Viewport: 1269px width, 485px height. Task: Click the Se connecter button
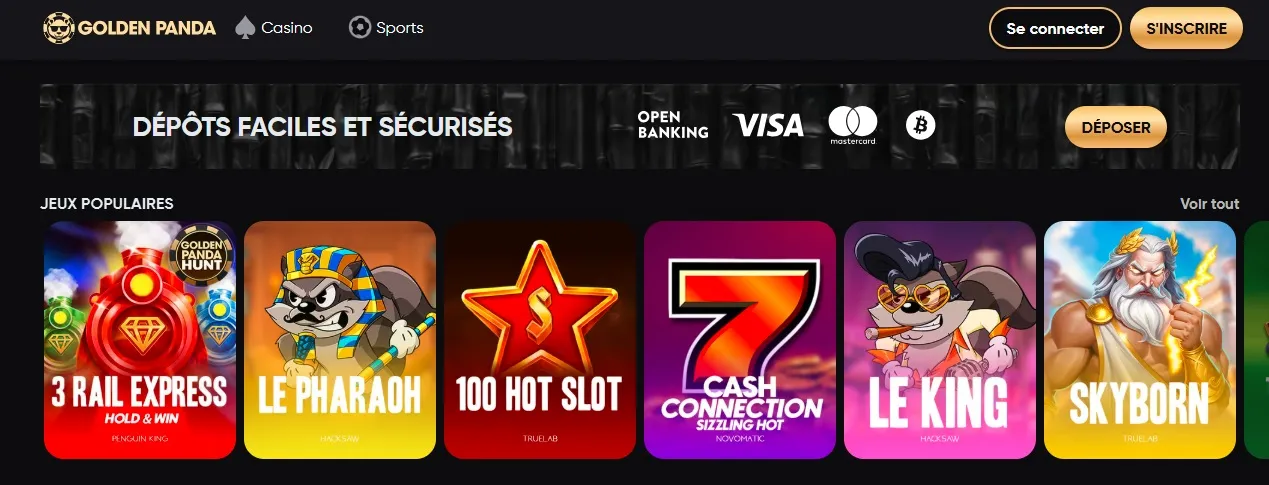click(x=1055, y=28)
